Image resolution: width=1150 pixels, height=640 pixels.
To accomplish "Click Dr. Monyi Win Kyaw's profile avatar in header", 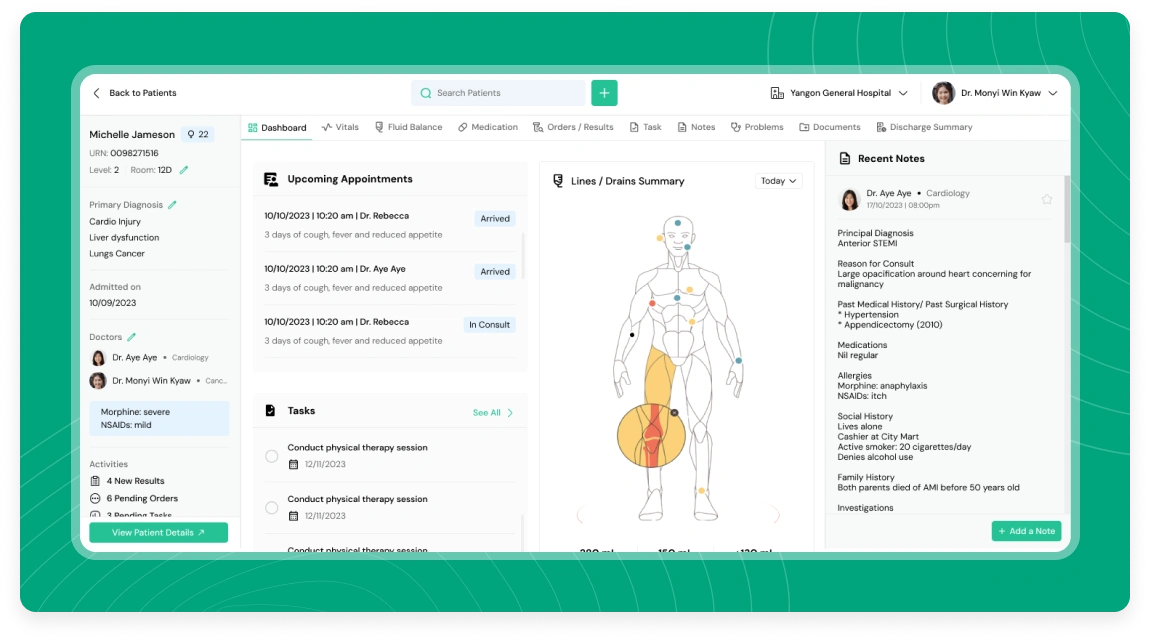I will pyautogui.click(x=943, y=93).
